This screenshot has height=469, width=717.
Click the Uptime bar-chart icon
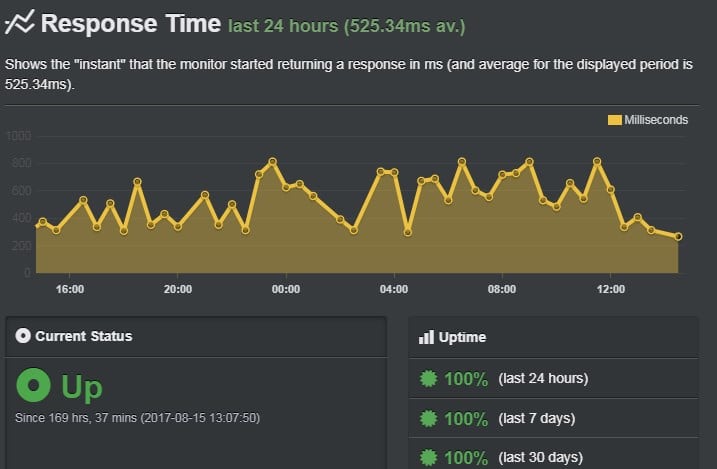click(x=426, y=337)
